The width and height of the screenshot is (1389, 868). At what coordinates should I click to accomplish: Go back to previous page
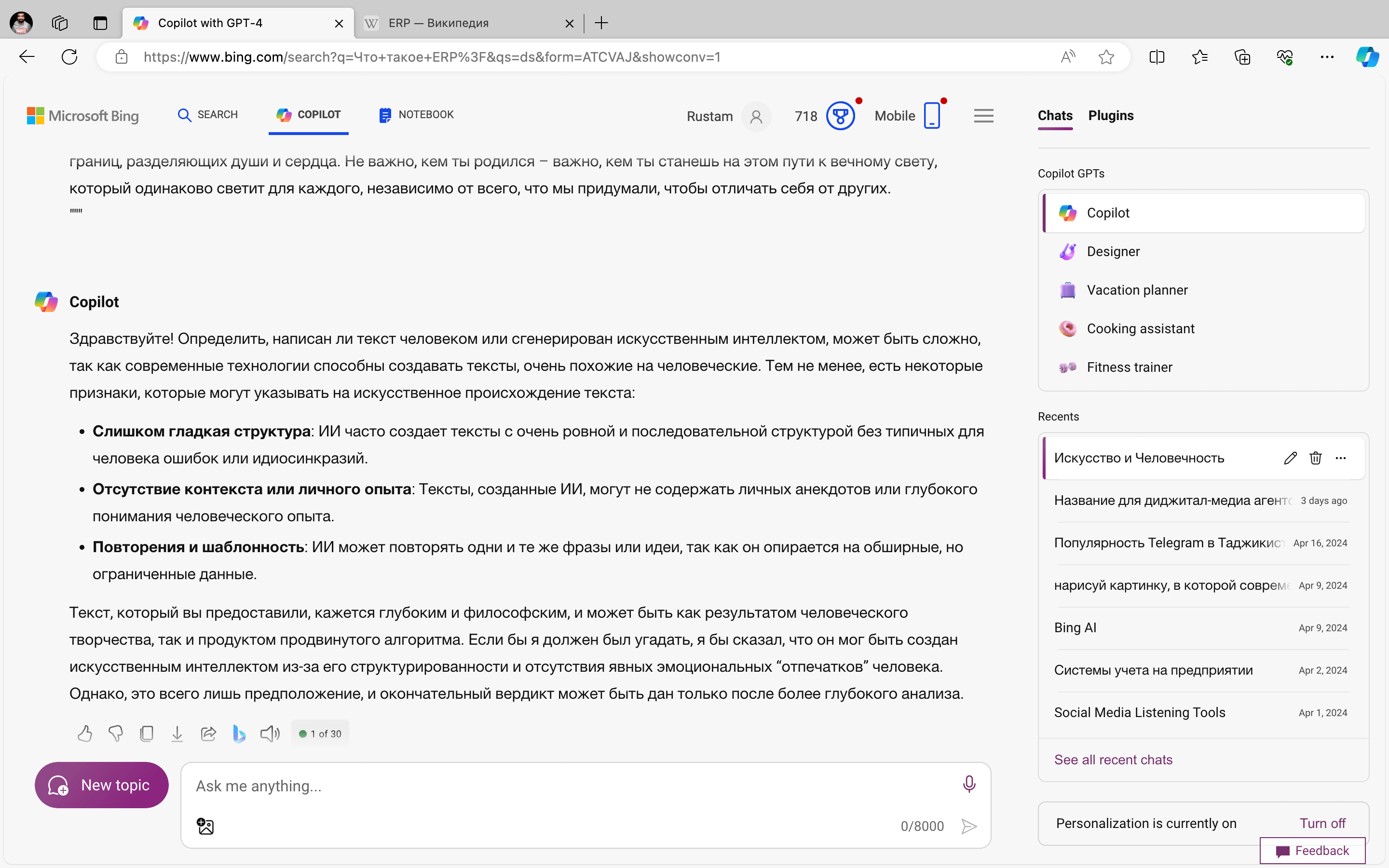click(27, 57)
